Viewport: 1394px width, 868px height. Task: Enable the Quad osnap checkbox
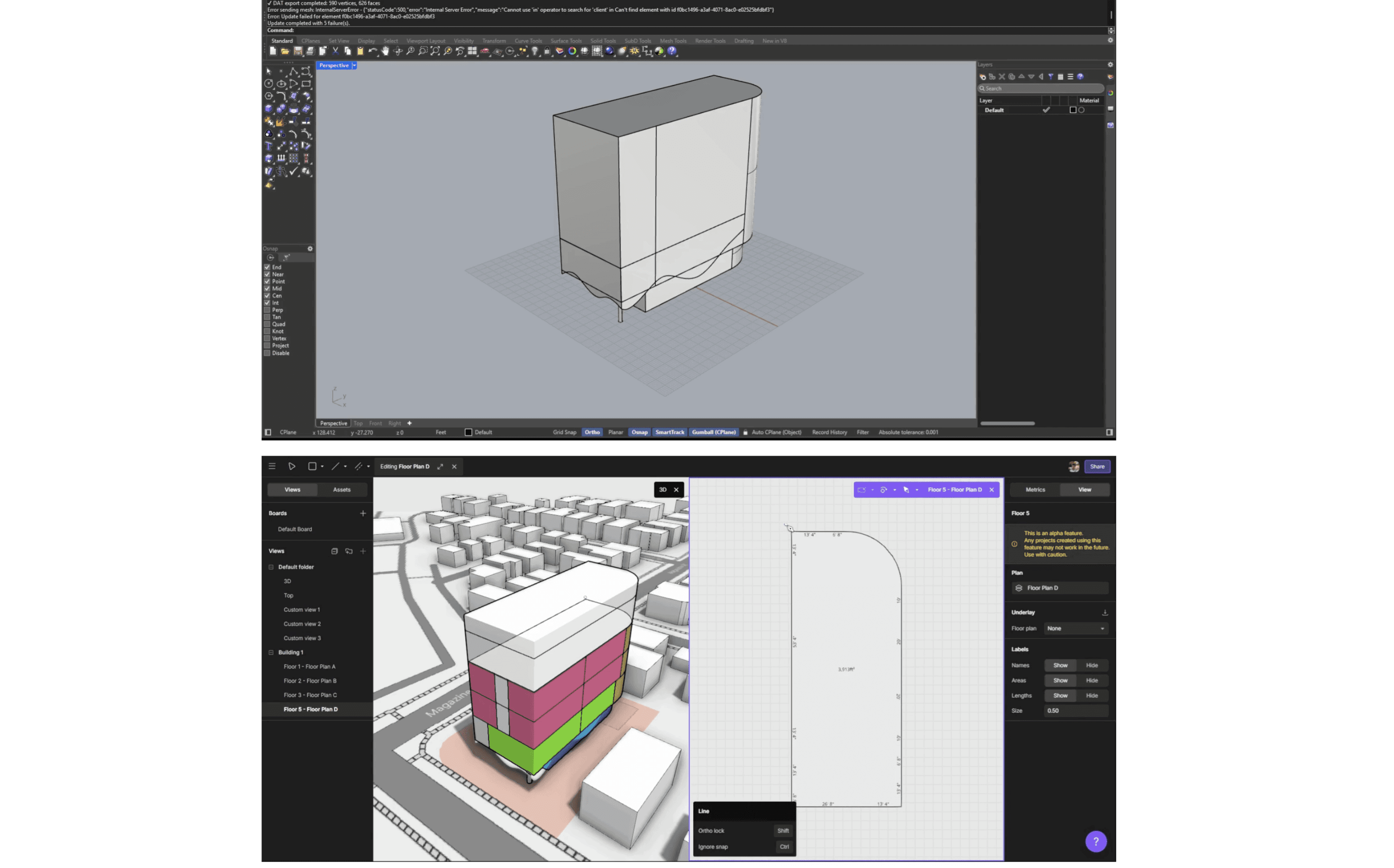pyautogui.click(x=267, y=324)
